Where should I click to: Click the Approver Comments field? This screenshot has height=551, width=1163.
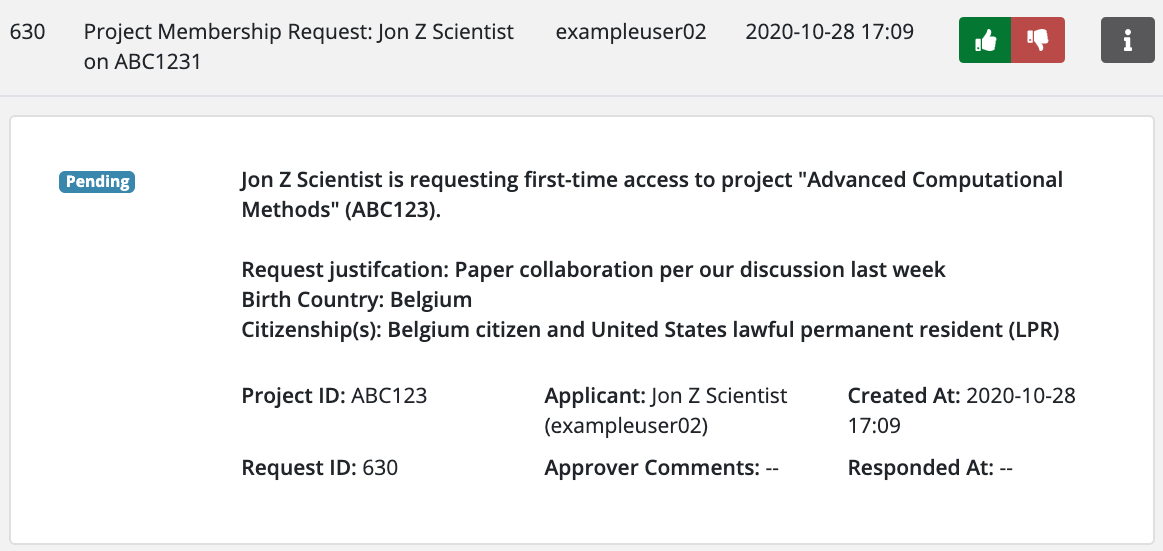661,467
